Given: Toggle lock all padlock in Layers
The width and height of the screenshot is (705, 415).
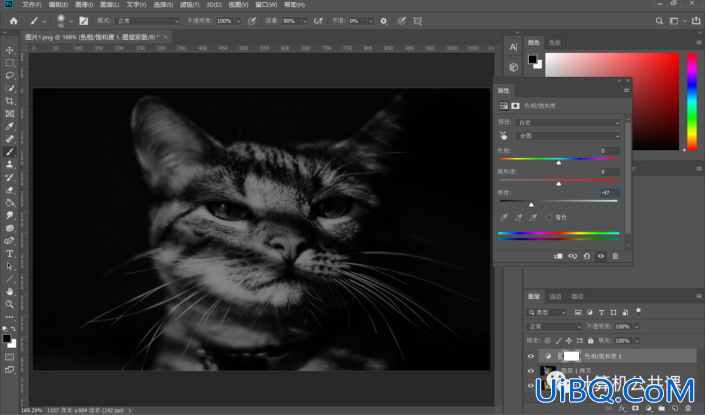Looking at the screenshot, I should click(590, 341).
